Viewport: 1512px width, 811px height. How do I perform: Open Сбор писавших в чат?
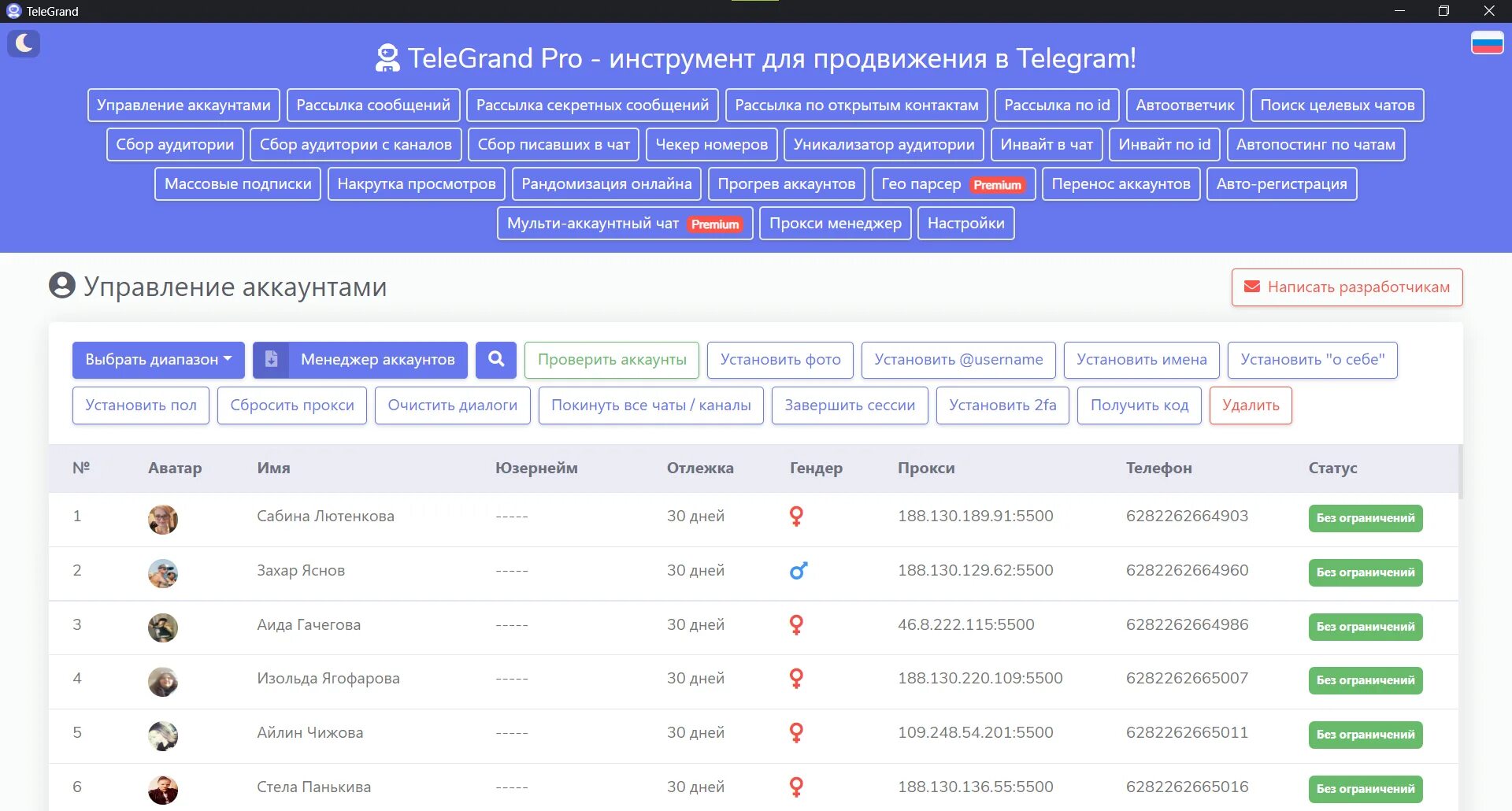[554, 145]
